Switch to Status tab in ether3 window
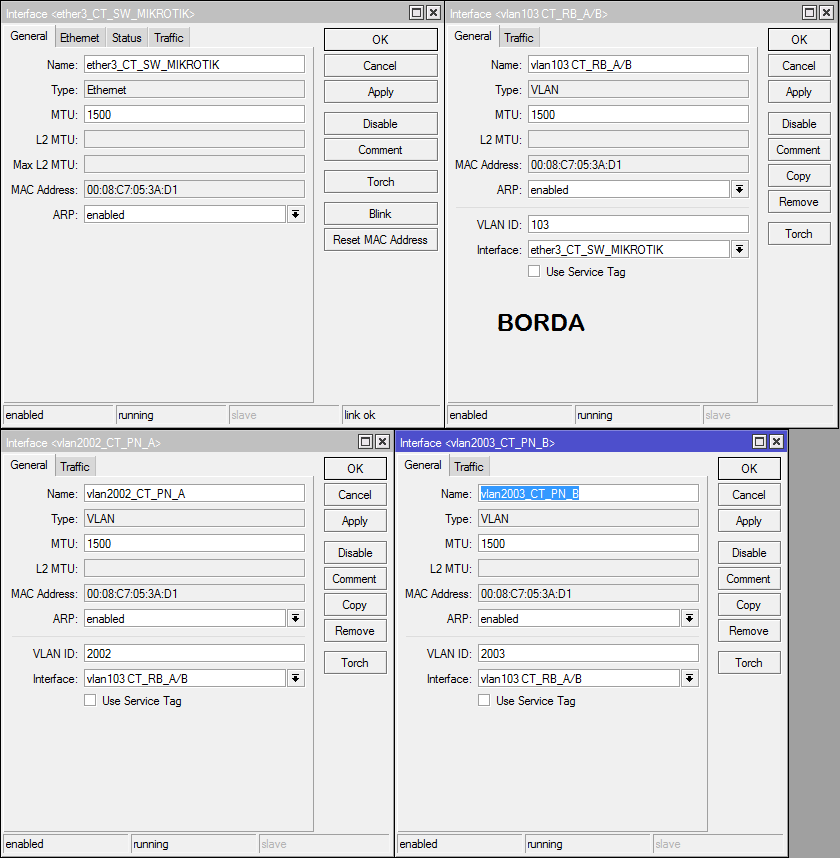The width and height of the screenshot is (840, 858). click(127, 38)
